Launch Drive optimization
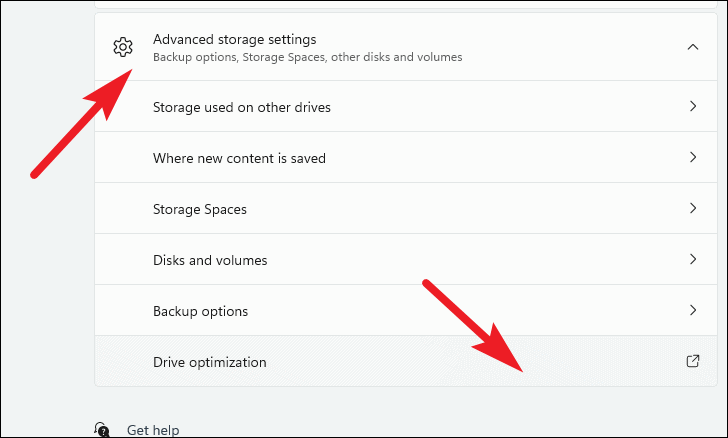Viewport: 728px width, 438px height. (x=406, y=361)
